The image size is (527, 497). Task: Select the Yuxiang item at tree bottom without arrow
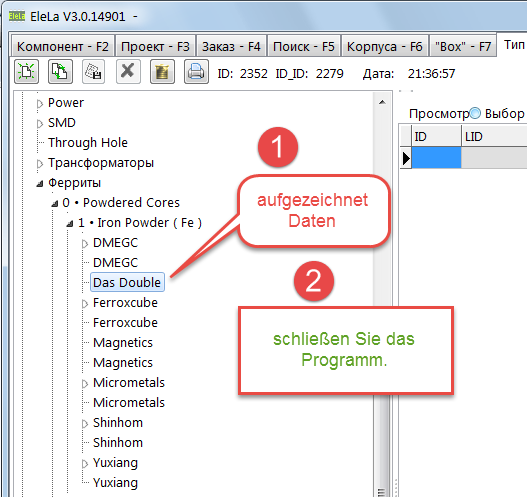click(115, 483)
